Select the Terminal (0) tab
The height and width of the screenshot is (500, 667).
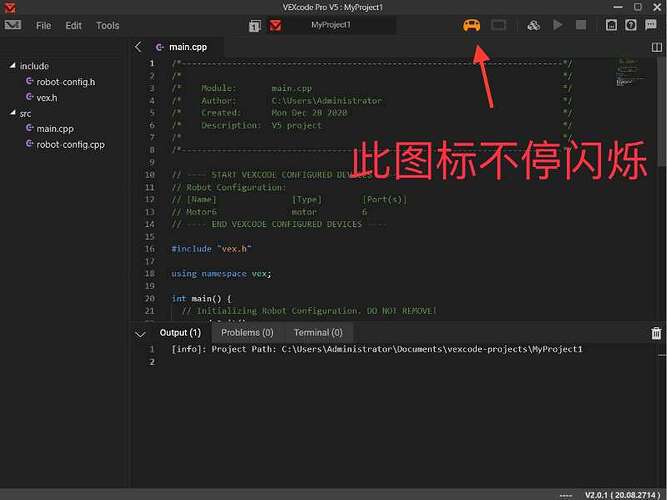318,333
